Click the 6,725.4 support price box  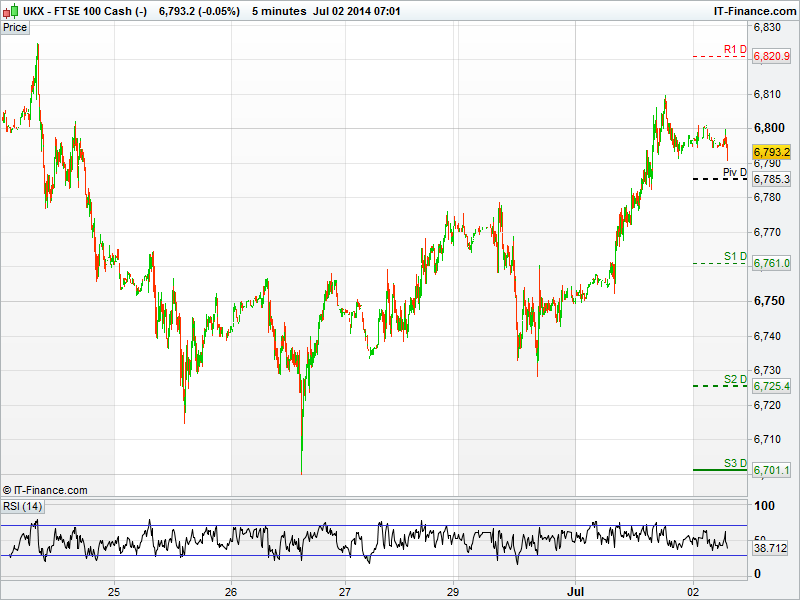(772, 386)
